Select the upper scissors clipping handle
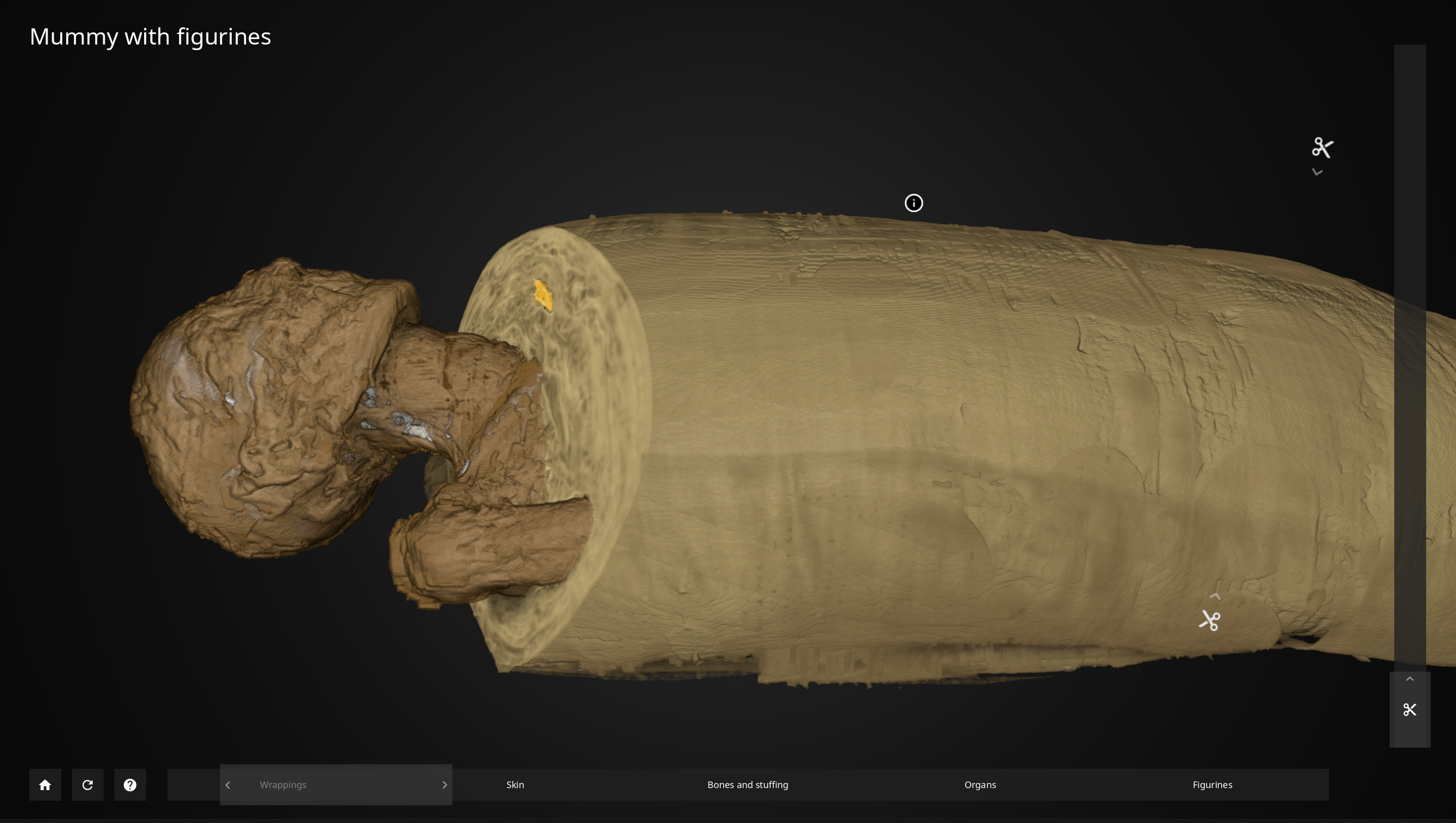Image resolution: width=1456 pixels, height=823 pixels. pyautogui.click(x=1322, y=147)
